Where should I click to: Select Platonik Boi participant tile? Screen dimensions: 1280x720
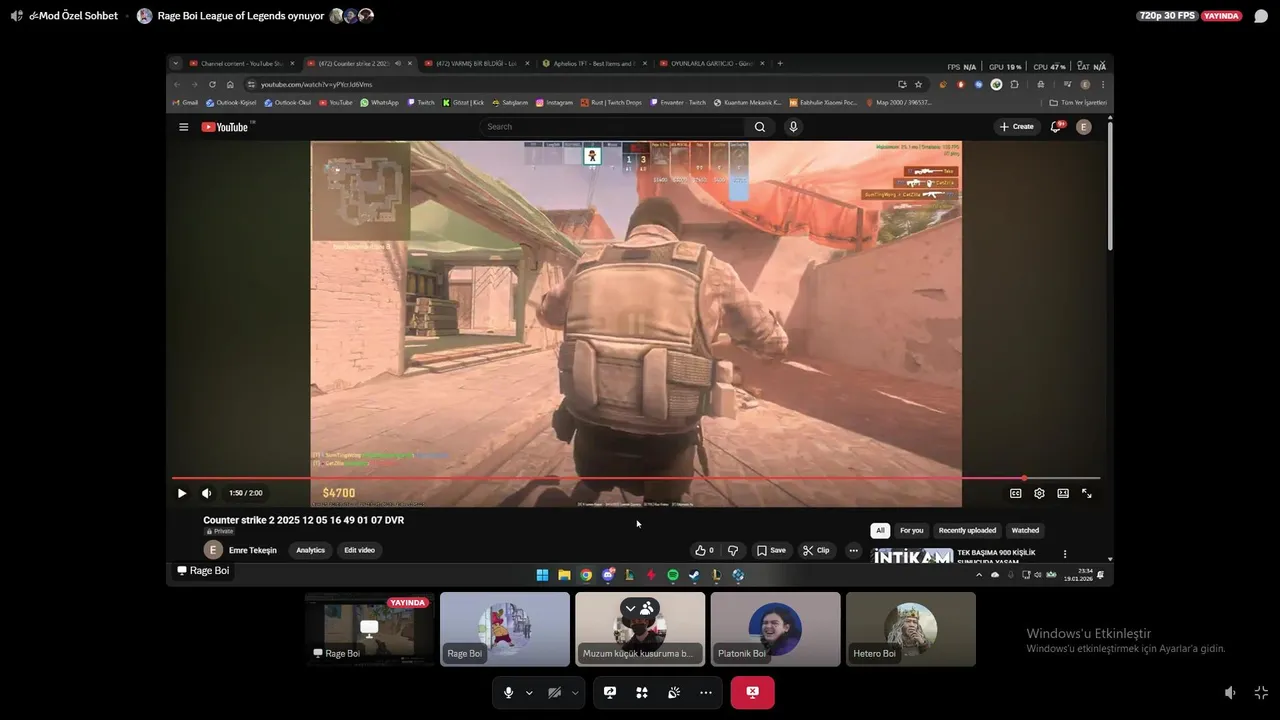(775, 629)
